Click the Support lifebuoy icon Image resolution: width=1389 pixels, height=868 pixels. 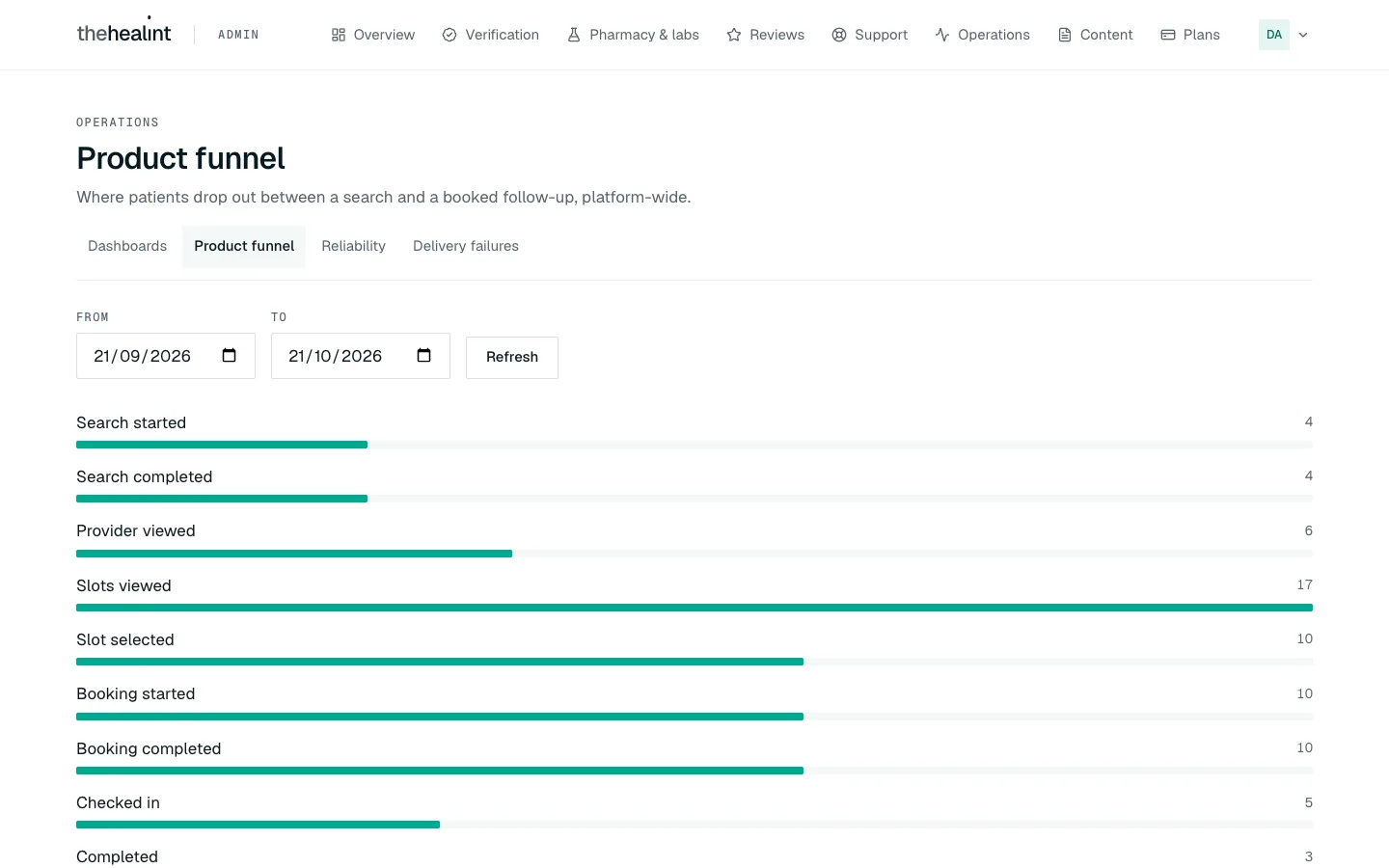pos(839,35)
